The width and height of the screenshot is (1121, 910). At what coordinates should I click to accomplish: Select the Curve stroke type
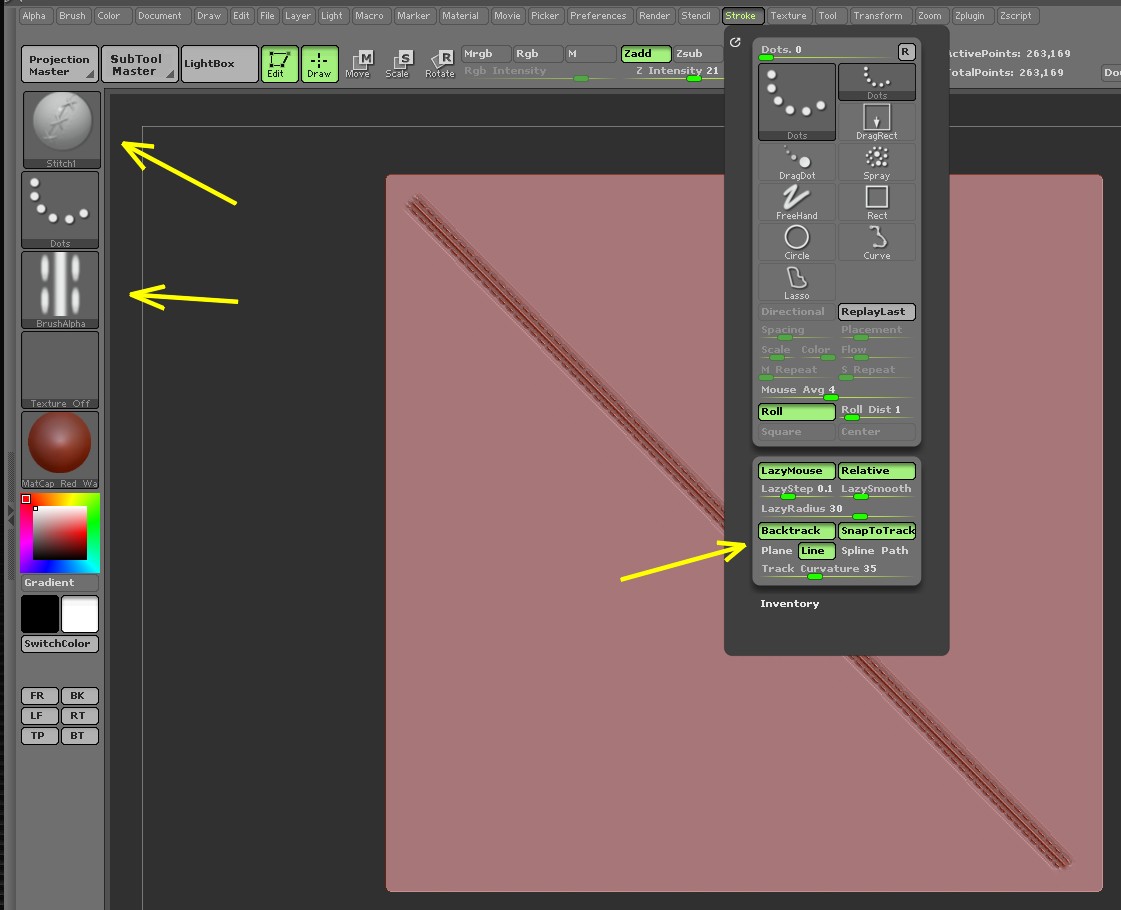[x=876, y=242]
